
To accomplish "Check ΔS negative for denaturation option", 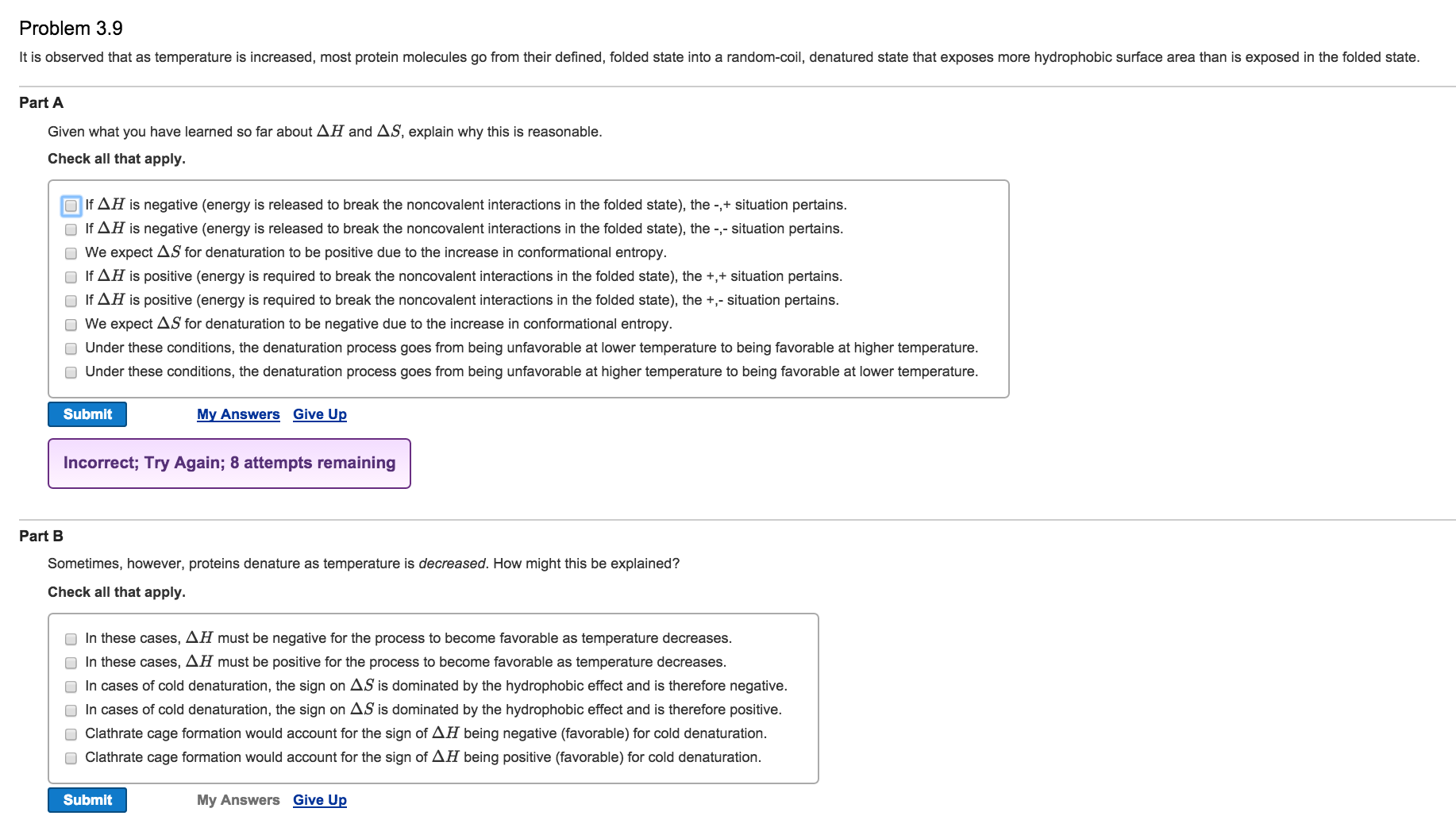I will [x=71, y=325].
